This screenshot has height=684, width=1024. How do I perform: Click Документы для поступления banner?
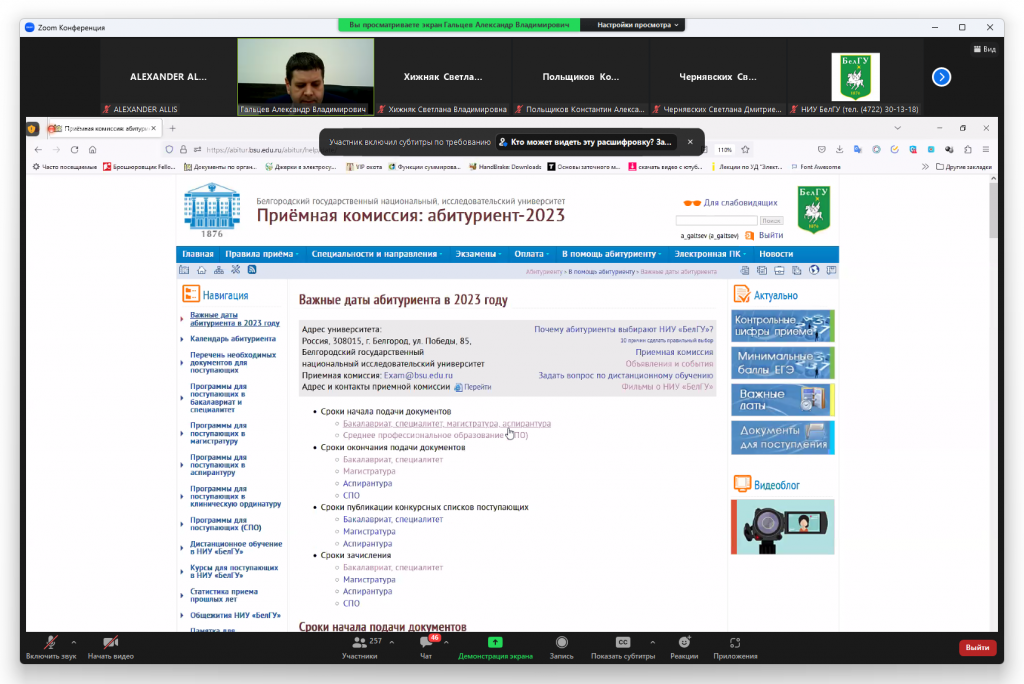[782, 438]
